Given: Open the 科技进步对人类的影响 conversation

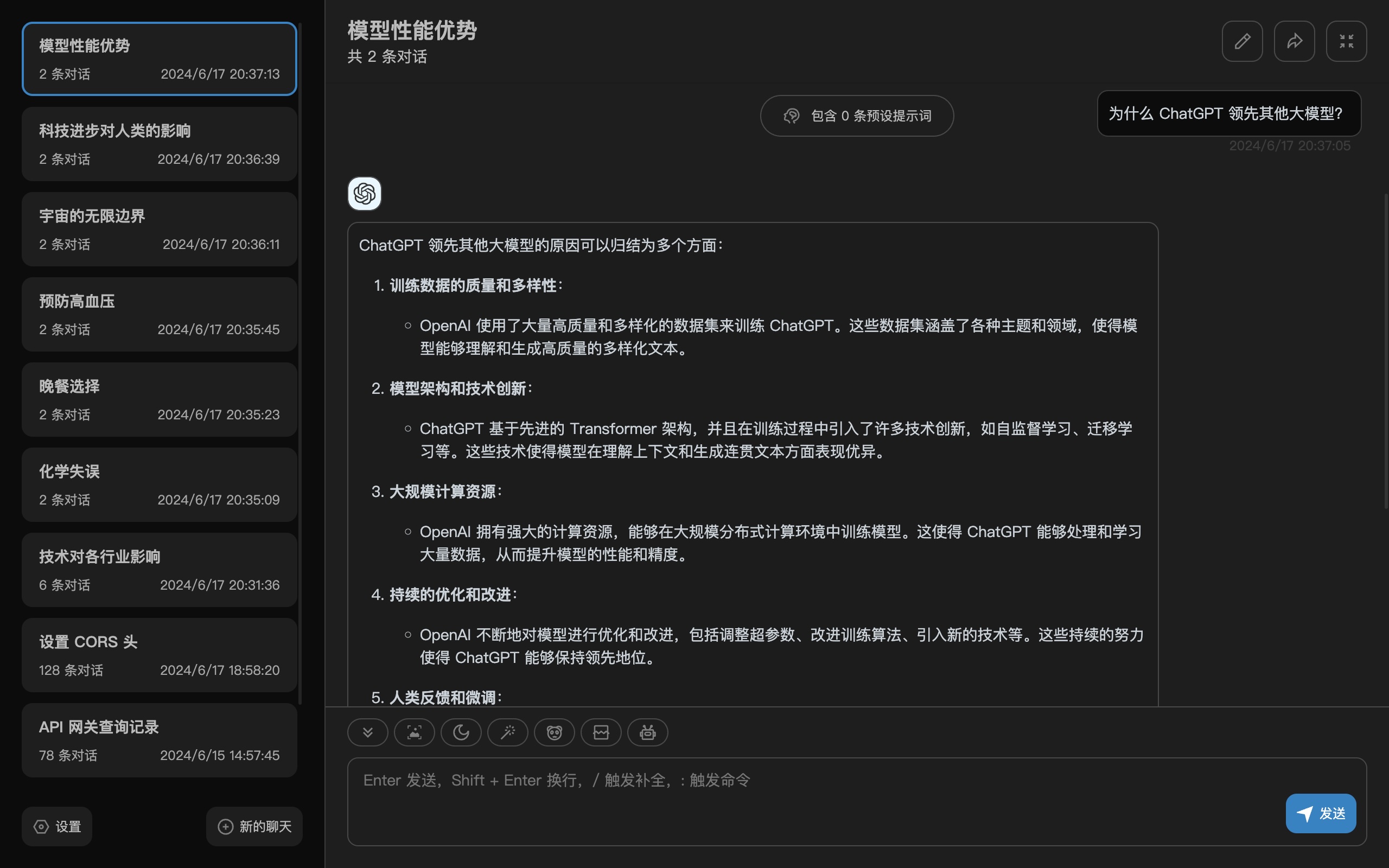Looking at the screenshot, I should [160, 144].
